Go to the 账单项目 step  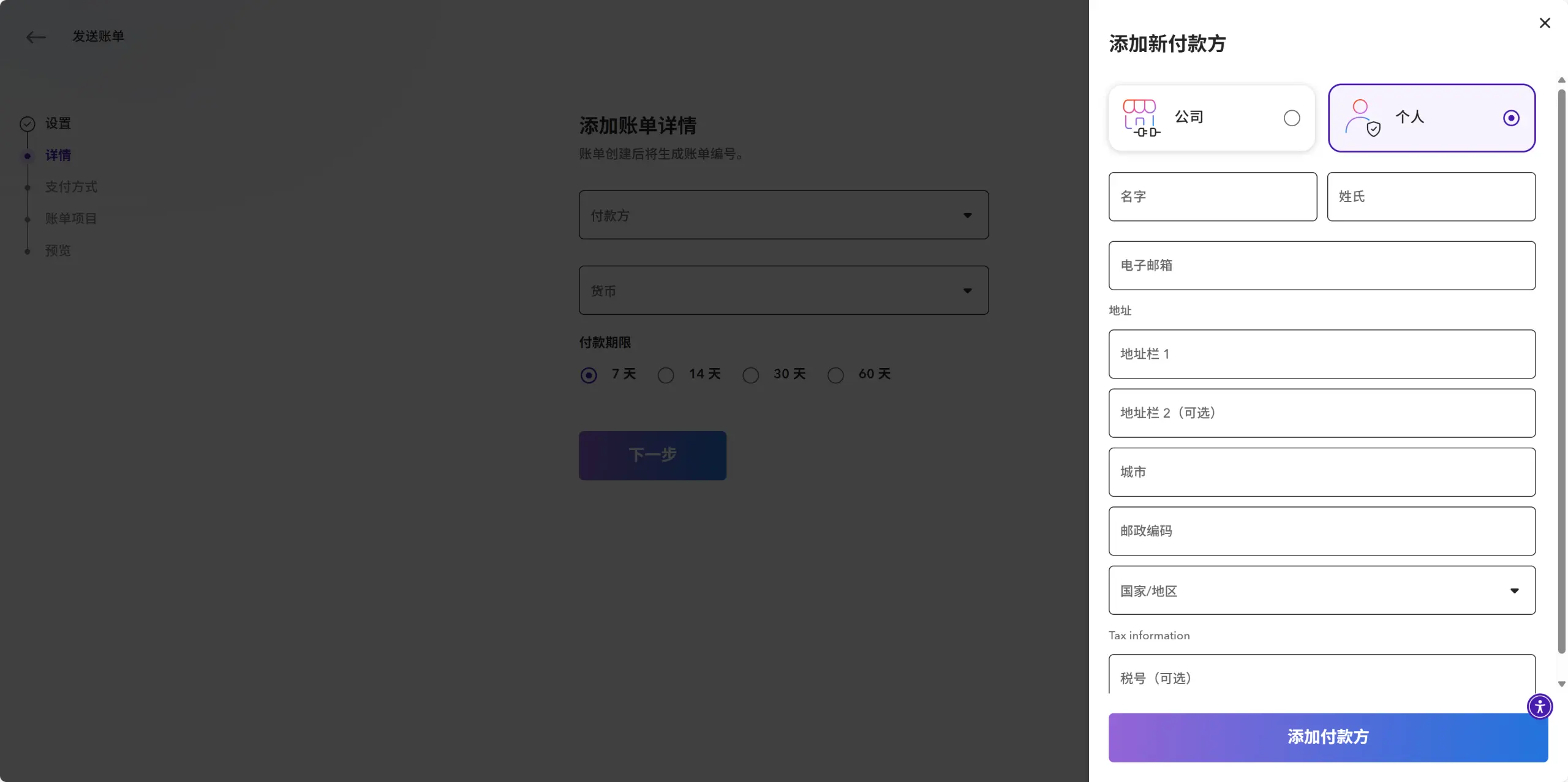(71, 219)
